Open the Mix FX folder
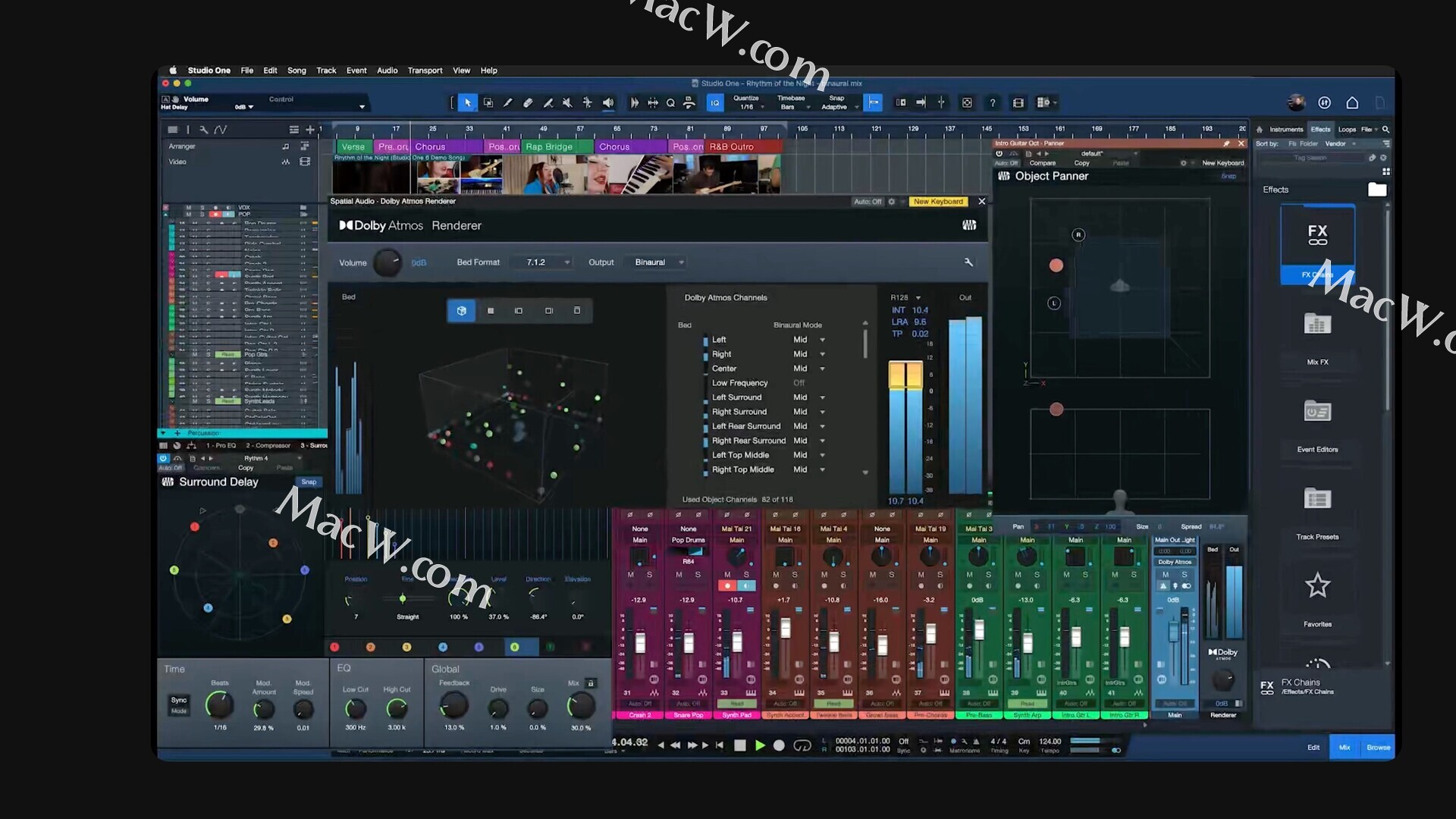 click(x=1317, y=337)
